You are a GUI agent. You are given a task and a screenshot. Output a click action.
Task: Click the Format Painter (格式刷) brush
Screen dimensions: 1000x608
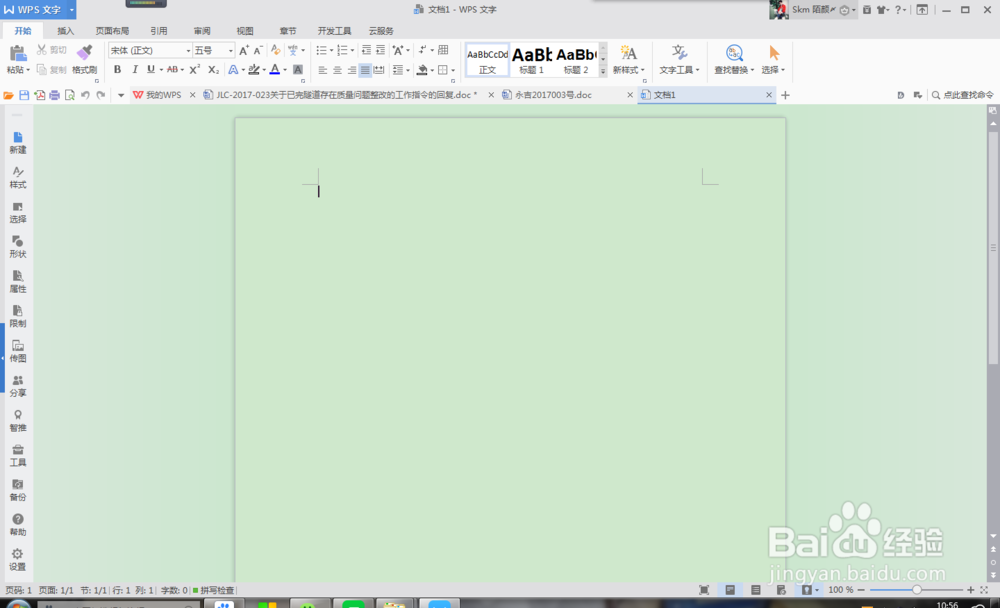(x=84, y=54)
